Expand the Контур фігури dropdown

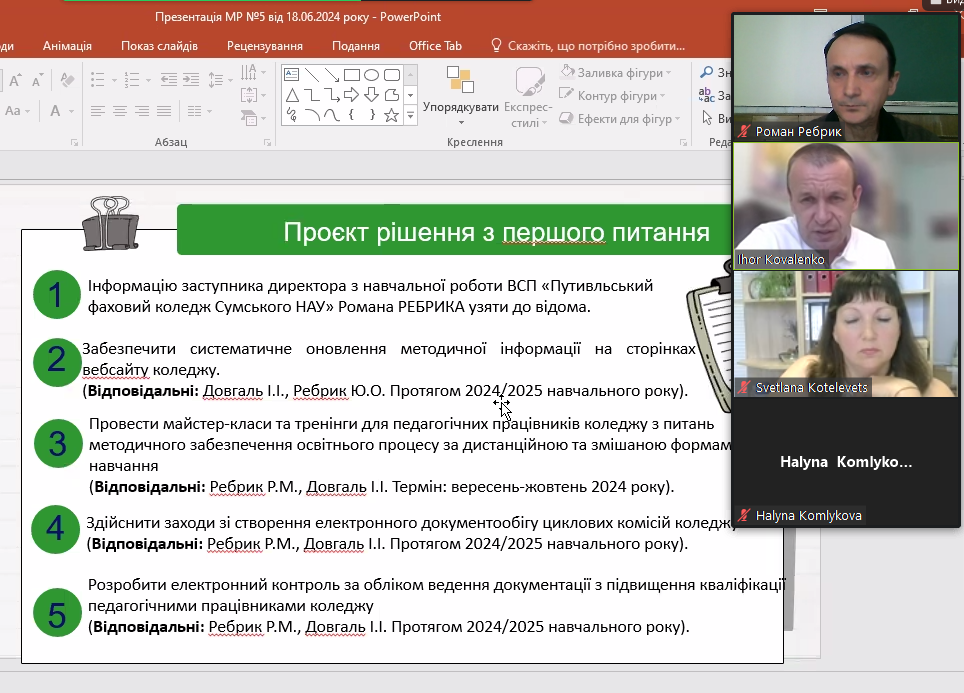tap(620, 96)
